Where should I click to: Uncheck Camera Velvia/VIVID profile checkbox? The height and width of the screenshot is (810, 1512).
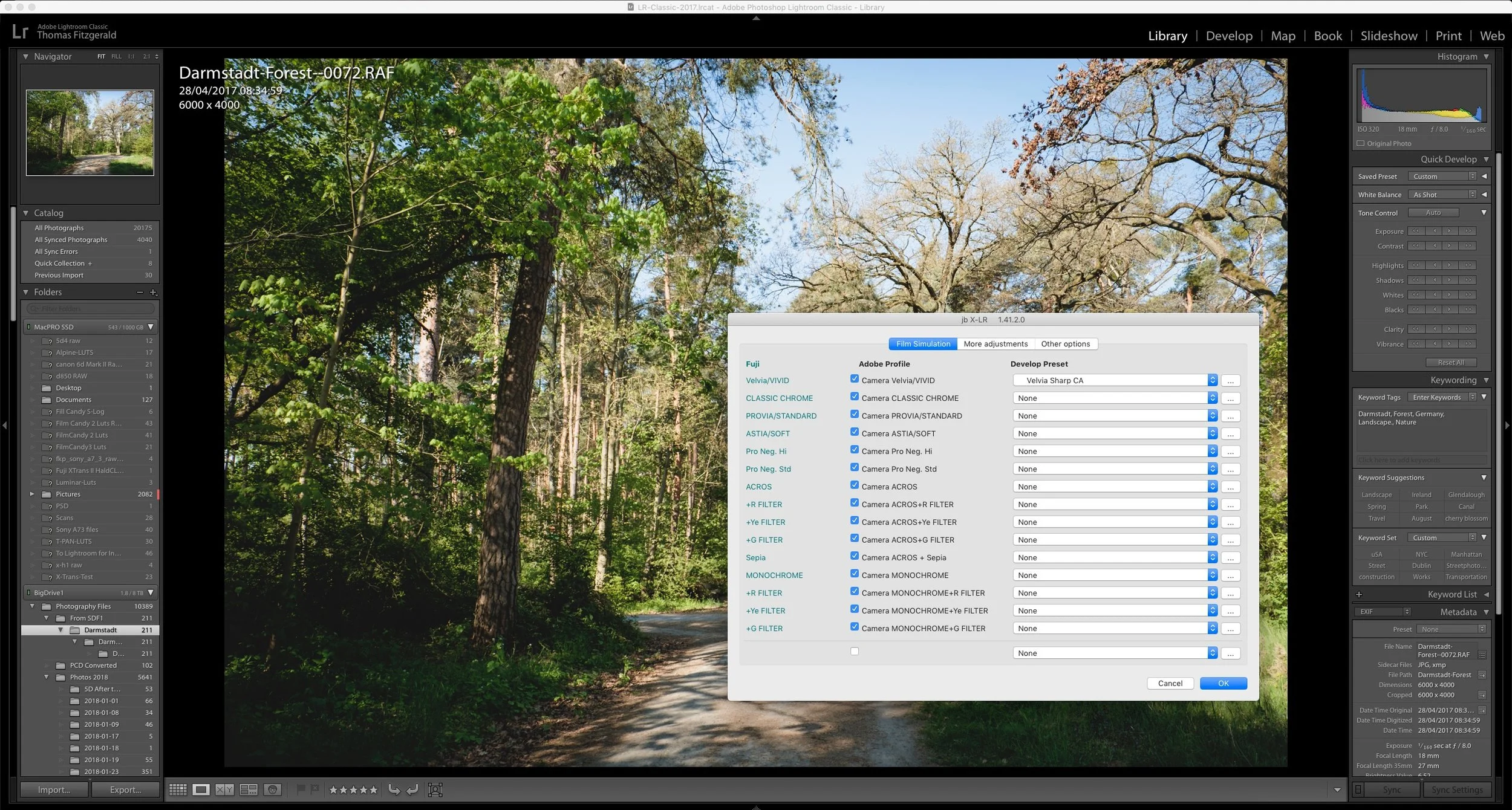(x=855, y=379)
